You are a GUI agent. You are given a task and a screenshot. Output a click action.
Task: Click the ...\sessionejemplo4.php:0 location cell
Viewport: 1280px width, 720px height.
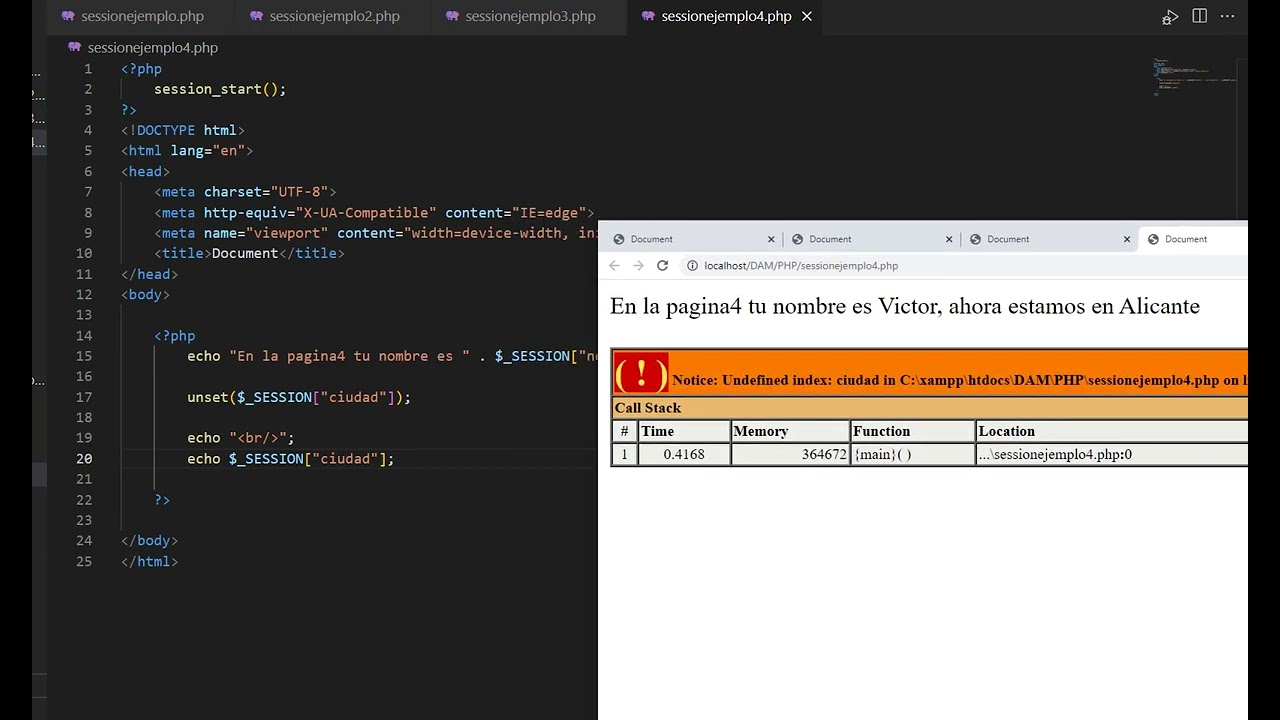tap(1111, 454)
